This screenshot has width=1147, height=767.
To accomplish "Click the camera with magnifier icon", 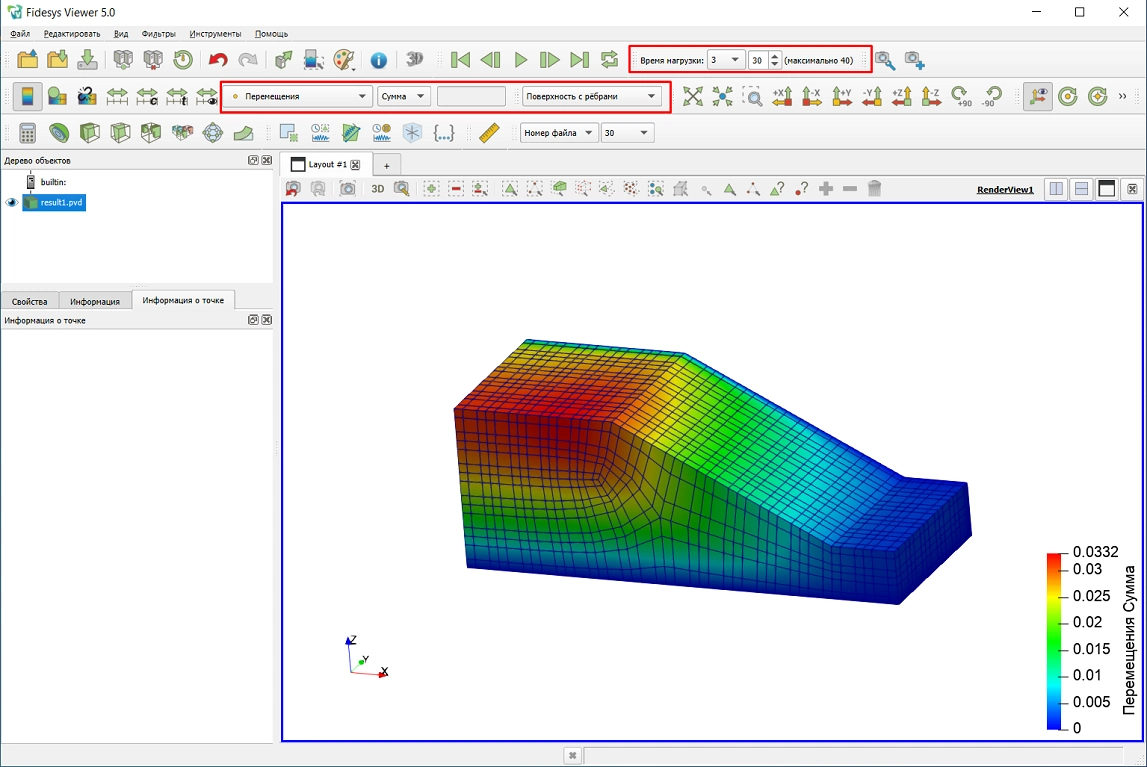I will pos(885,61).
